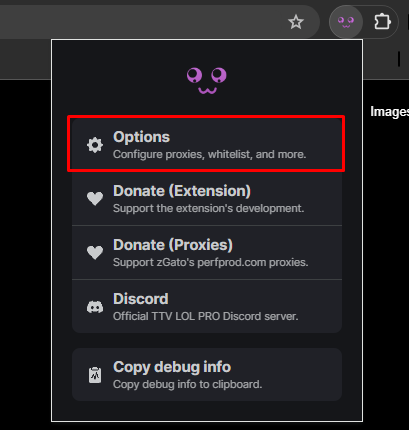Click "Support the extension's development." description
Viewport: 409px width, 430px height.
(209, 208)
